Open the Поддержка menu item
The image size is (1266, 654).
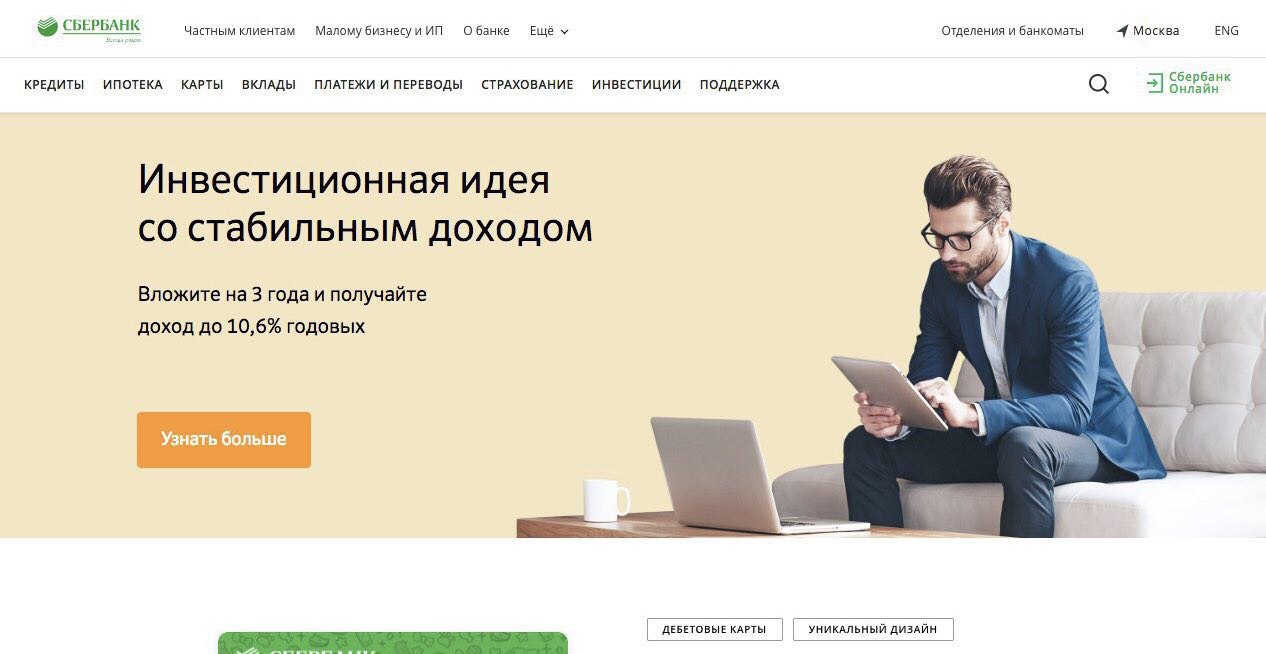[739, 85]
